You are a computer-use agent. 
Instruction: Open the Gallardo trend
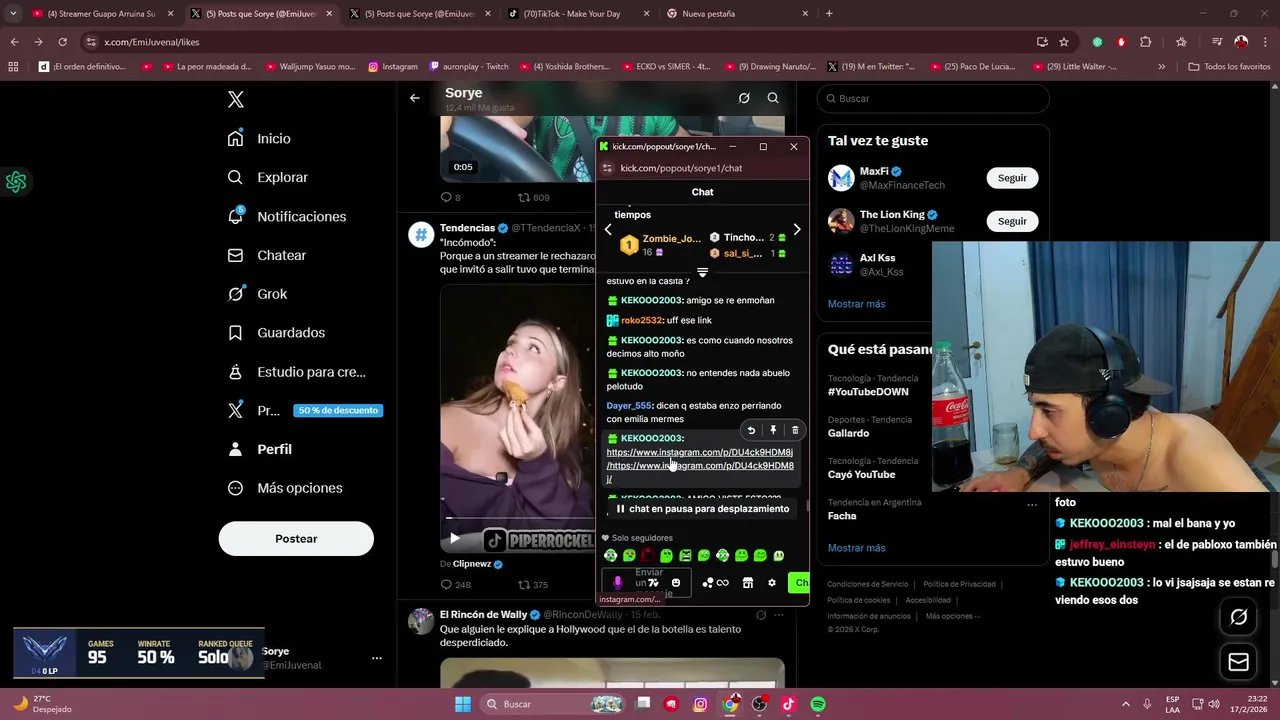(848, 433)
